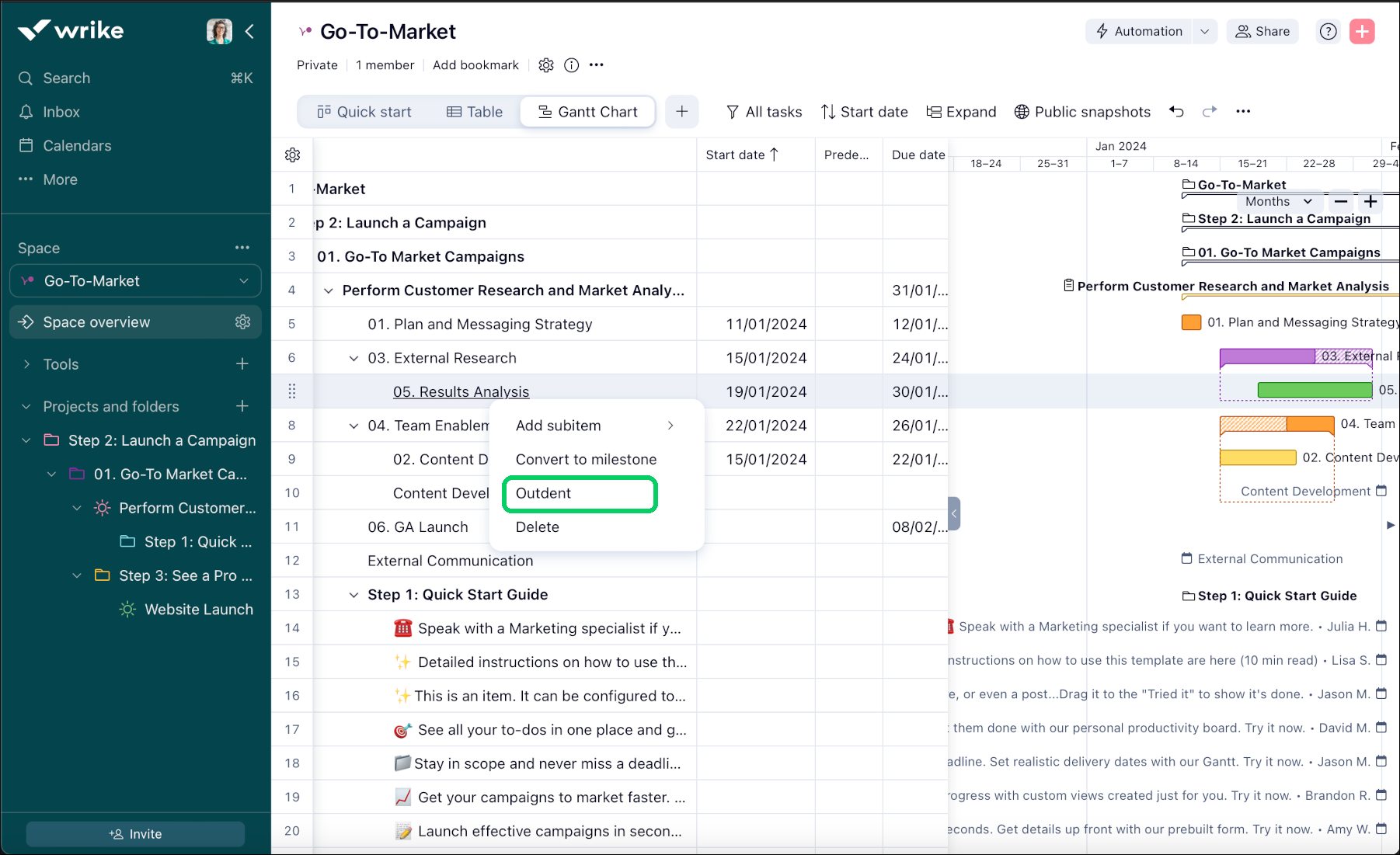This screenshot has width=1400, height=855.
Task: Open the table column settings gear
Action: [292, 155]
